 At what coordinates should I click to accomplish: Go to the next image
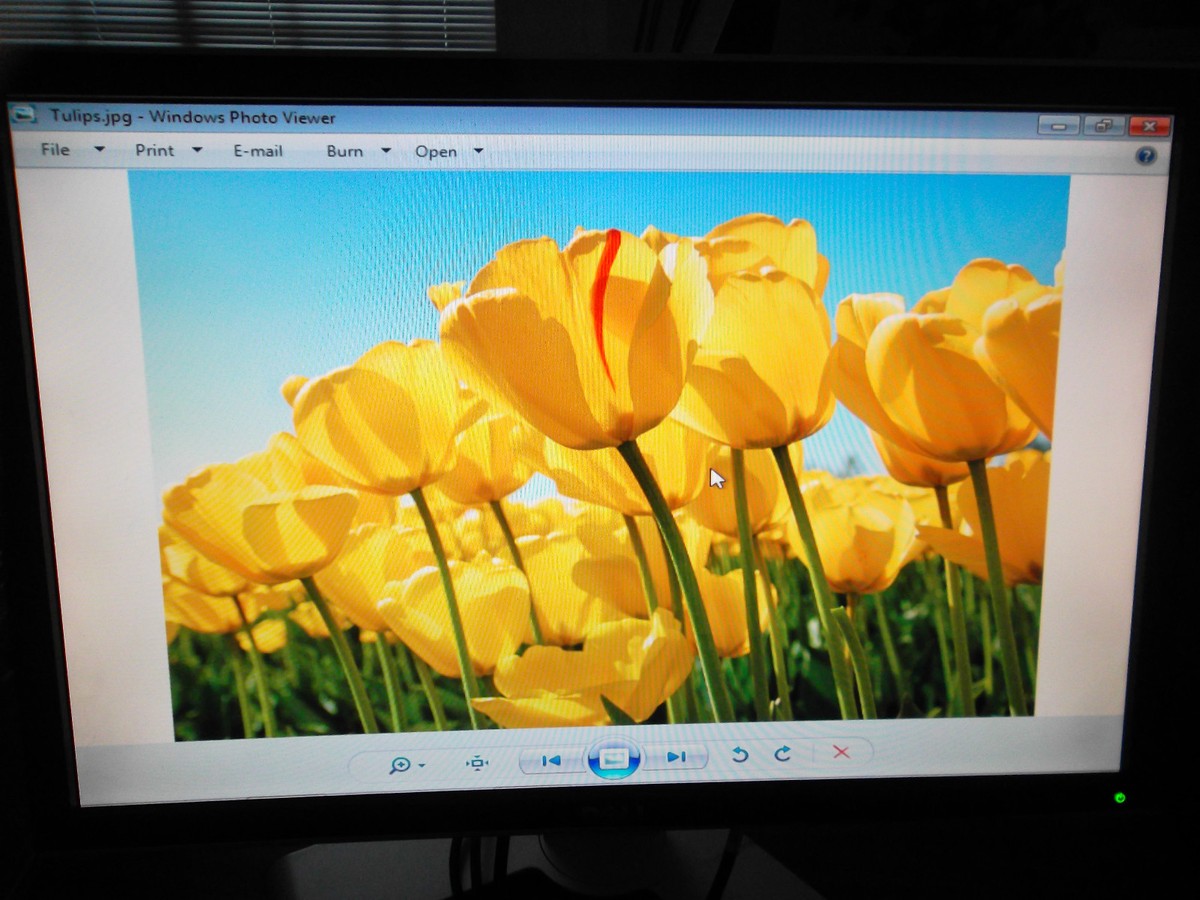click(x=676, y=758)
